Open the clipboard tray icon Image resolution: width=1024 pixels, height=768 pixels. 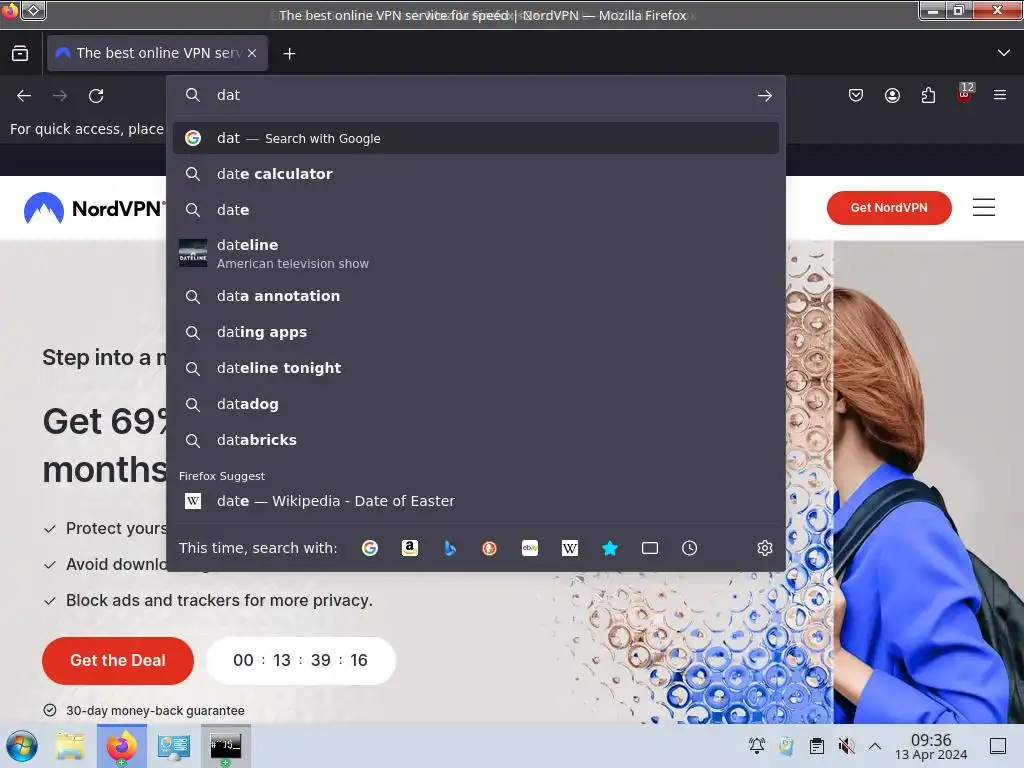point(816,746)
